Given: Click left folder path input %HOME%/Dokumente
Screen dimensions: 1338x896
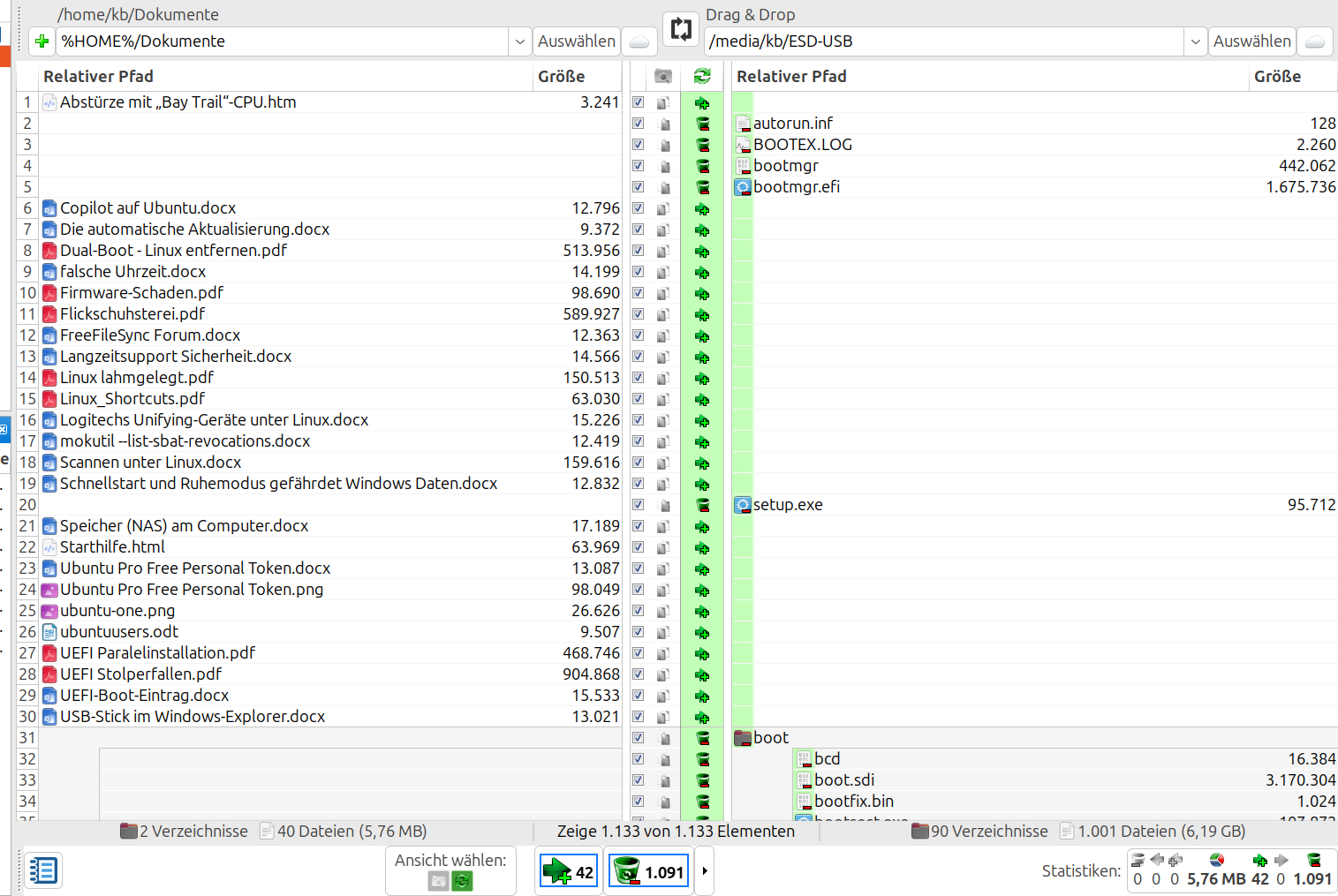Looking at the screenshot, I should point(283,41).
